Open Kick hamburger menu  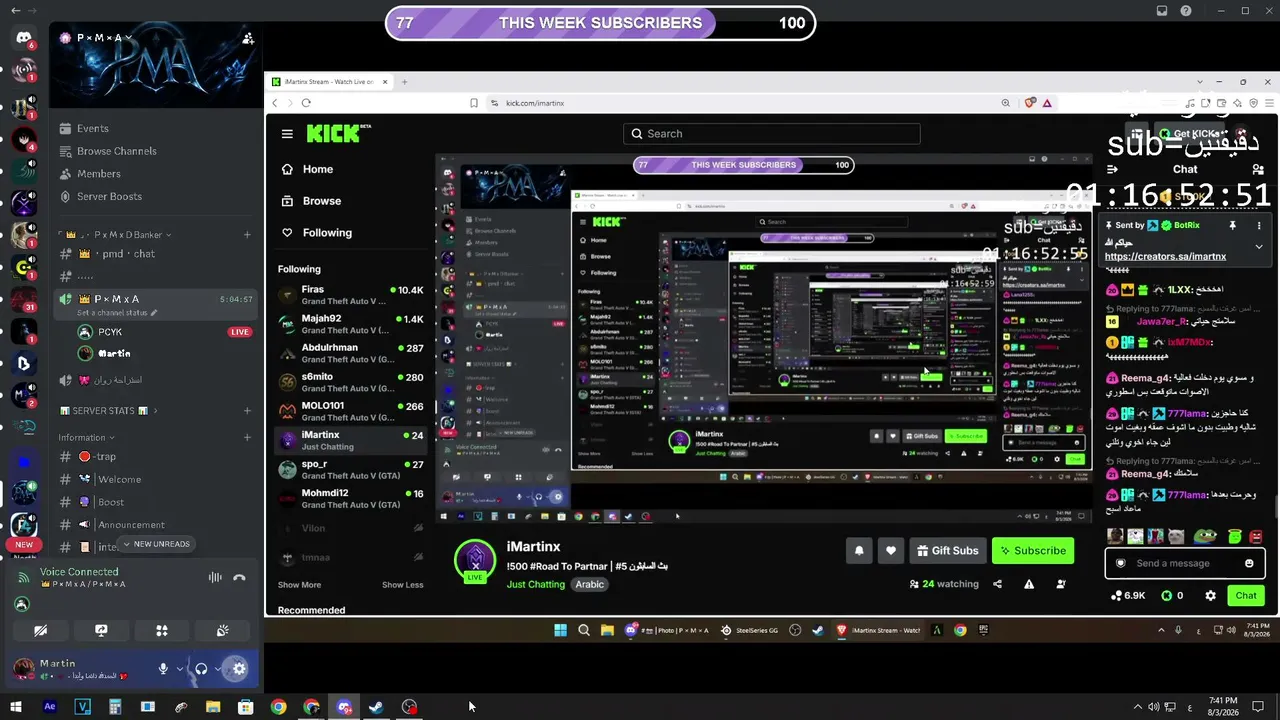point(287,134)
